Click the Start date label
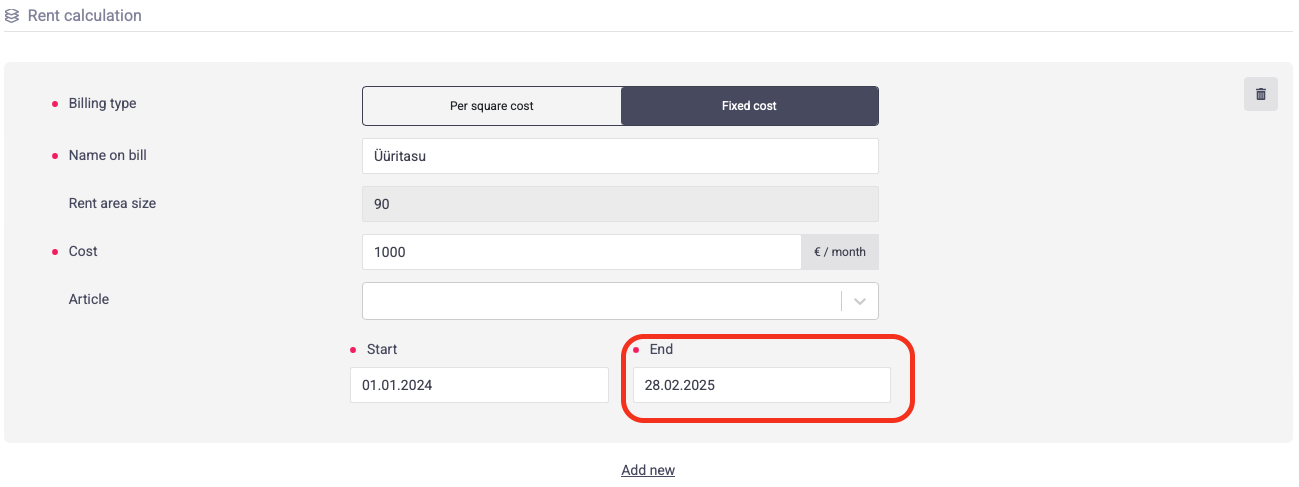This screenshot has width=1299, height=487. click(382, 349)
